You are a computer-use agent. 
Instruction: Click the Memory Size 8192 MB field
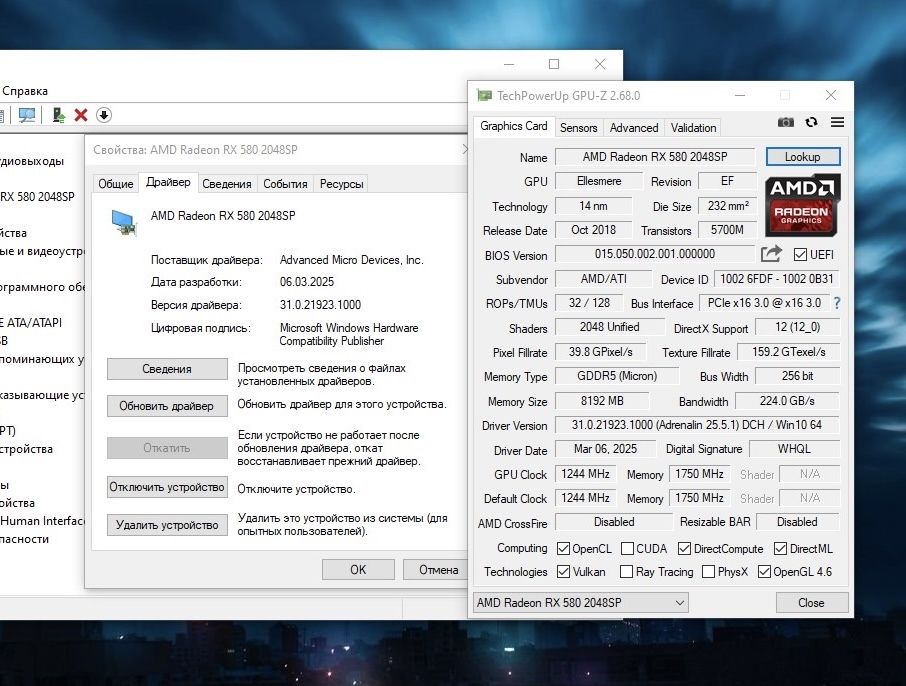click(x=602, y=401)
